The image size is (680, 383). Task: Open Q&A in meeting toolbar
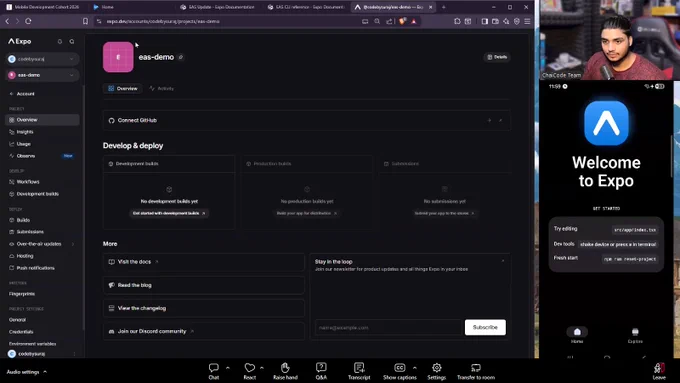[321, 371]
